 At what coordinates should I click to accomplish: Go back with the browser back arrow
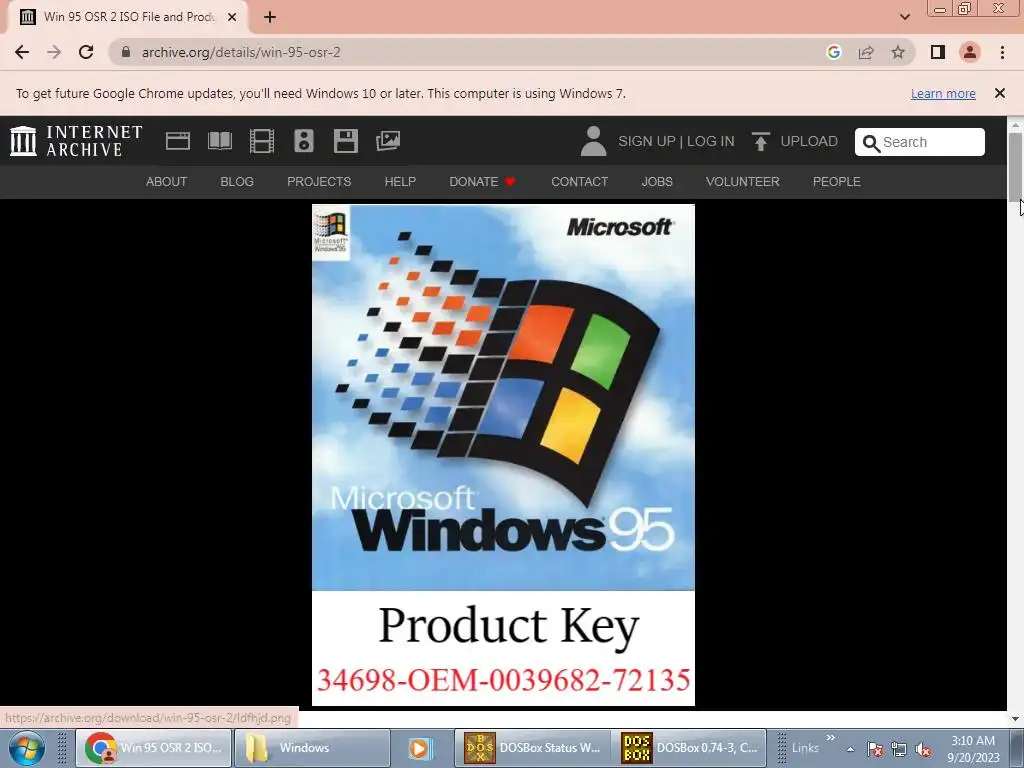tap(22, 52)
